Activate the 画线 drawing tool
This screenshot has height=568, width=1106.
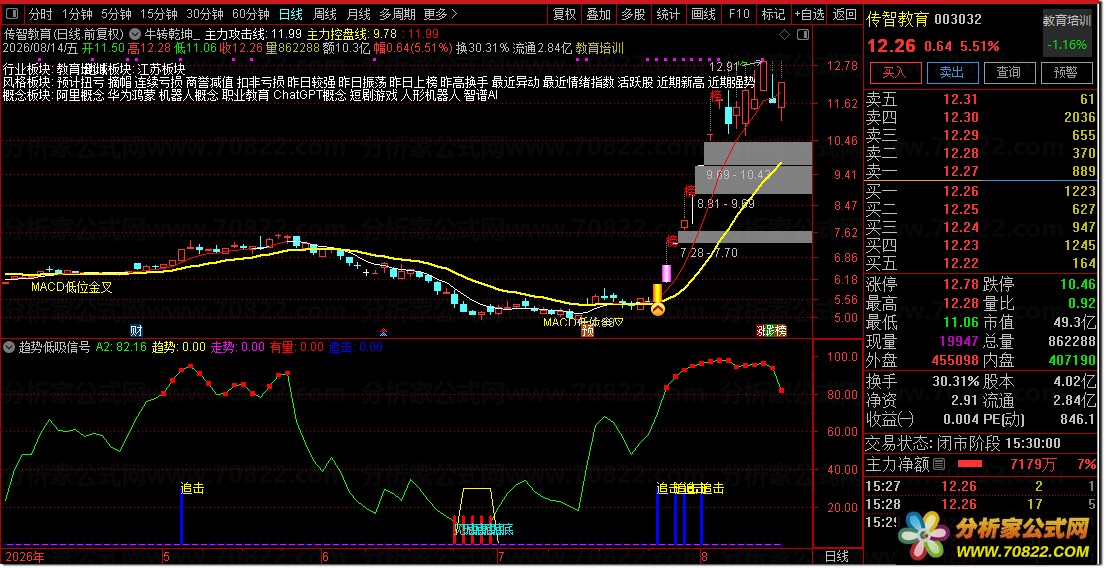pyautogui.click(x=703, y=13)
